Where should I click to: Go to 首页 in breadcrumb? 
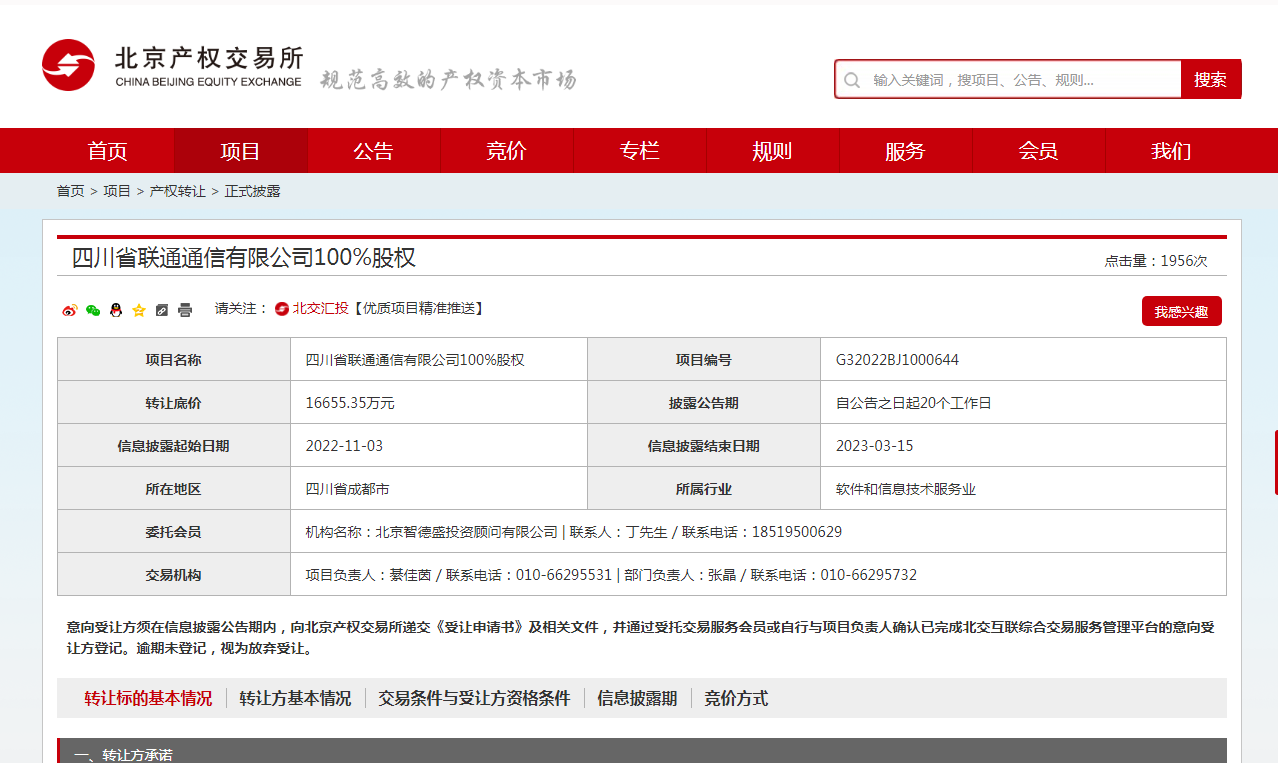[x=70, y=191]
